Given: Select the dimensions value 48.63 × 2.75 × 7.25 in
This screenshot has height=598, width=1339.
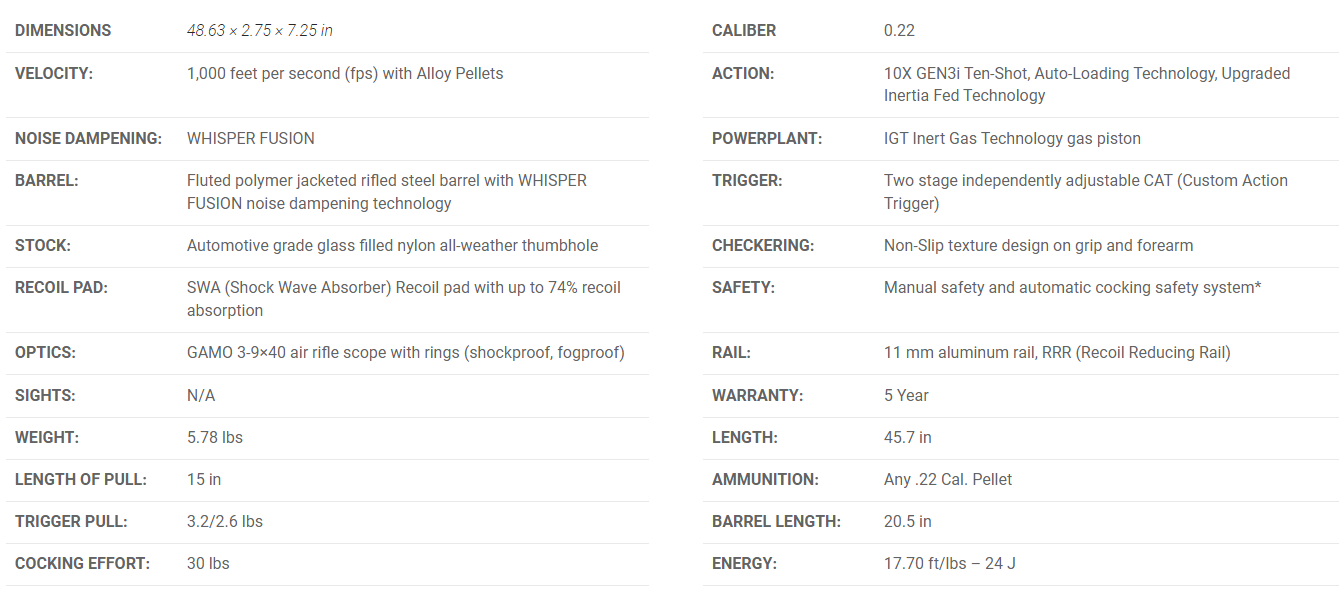Looking at the screenshot, I should pyautogui.click(x=259, y=31).
